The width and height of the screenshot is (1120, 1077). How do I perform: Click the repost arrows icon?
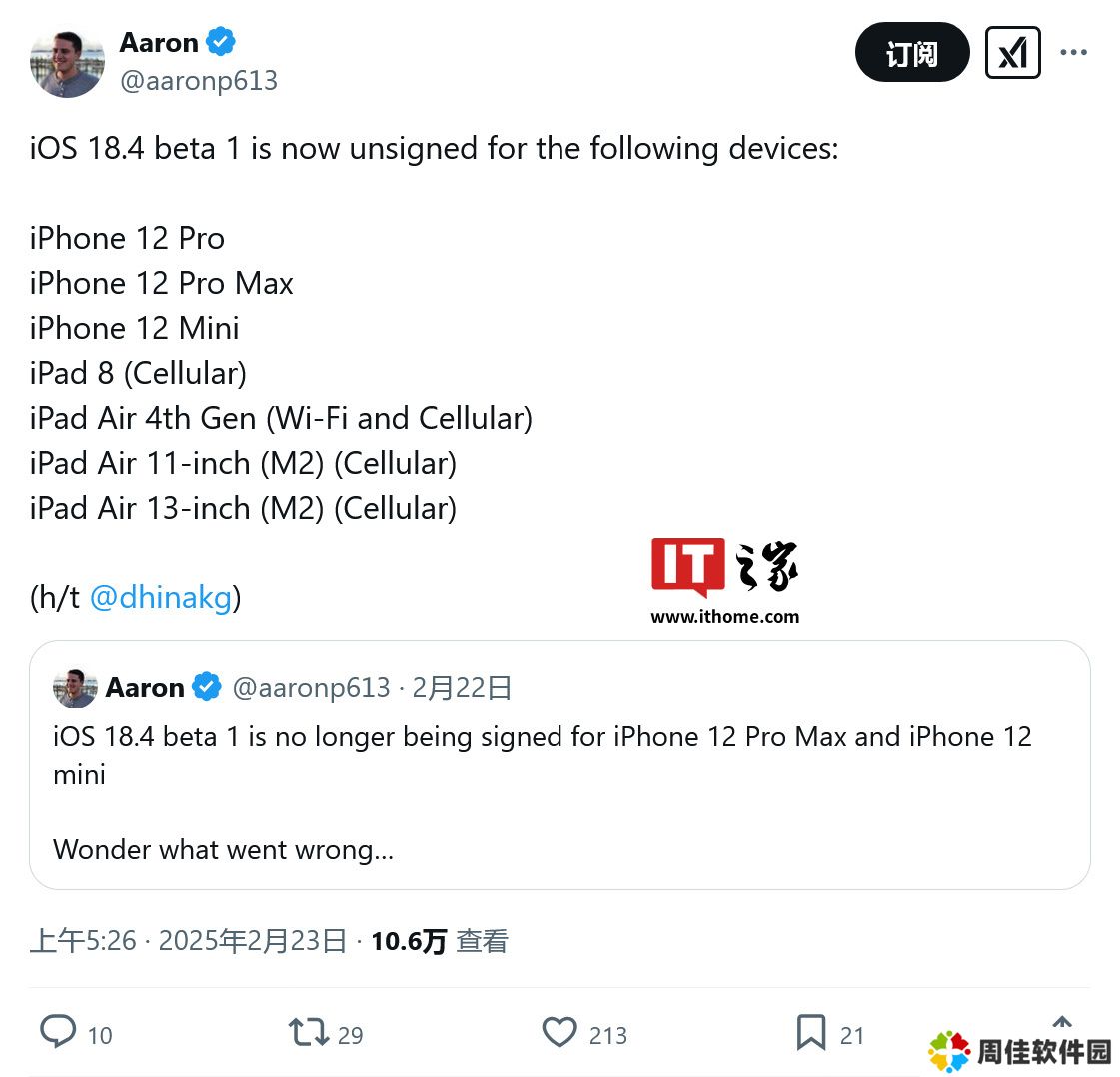tap(308, 1033)
